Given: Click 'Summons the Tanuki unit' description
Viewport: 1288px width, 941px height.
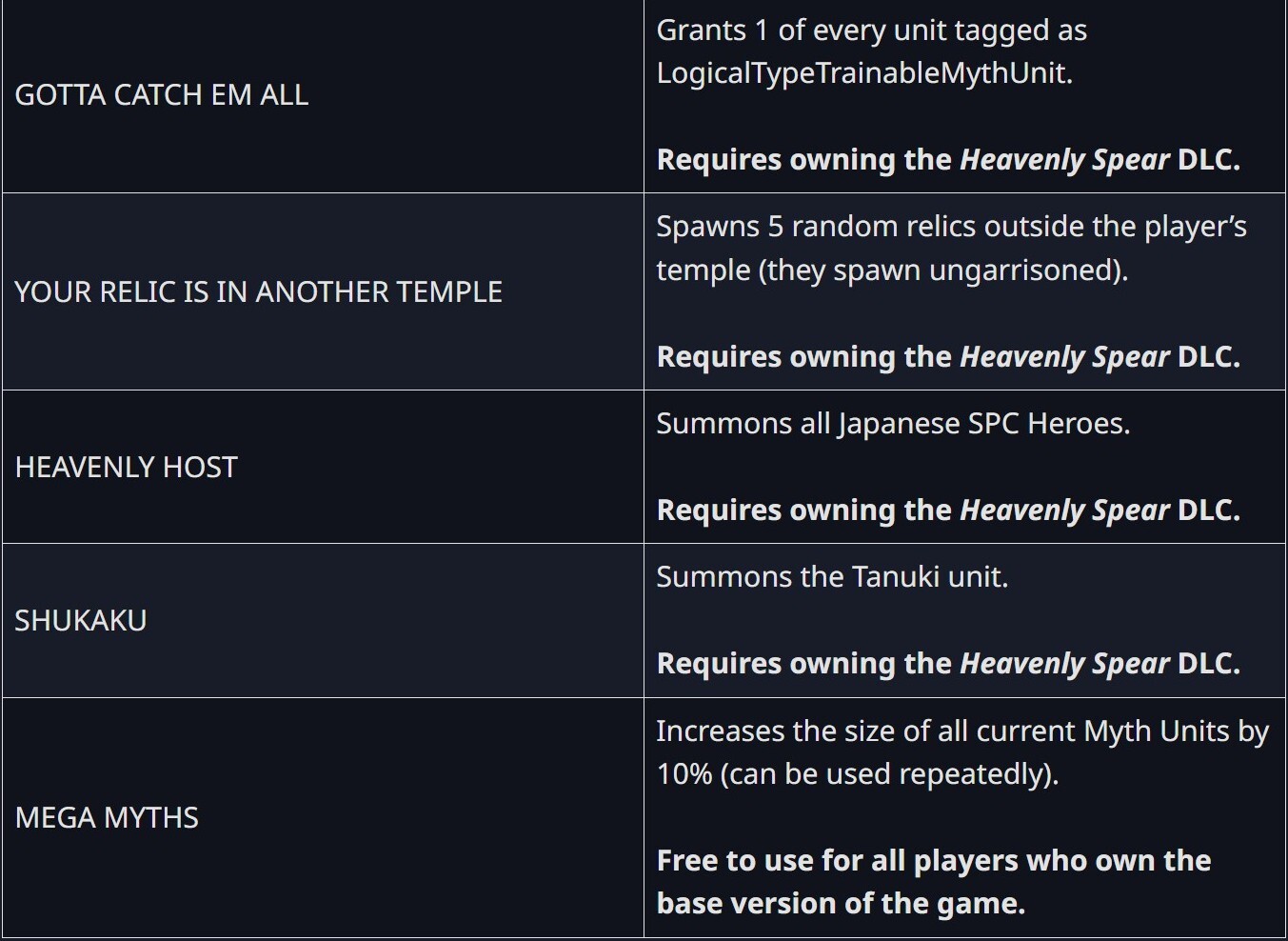Looking at the screenshot, I should click(832, 577).
